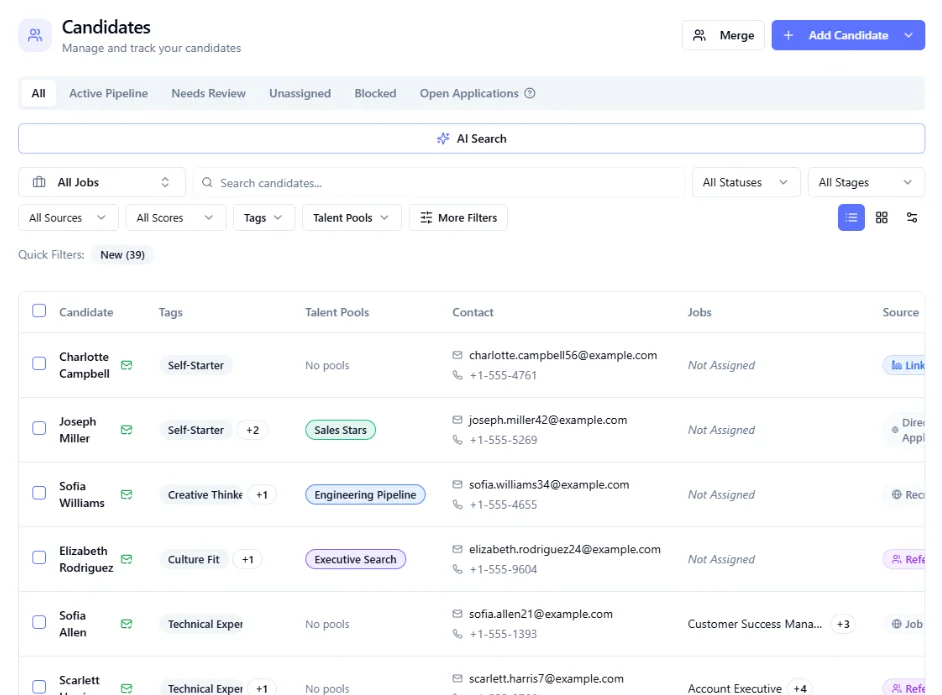
Task: Click the Talent Pools column header
Action: click(x=336, y=312)
